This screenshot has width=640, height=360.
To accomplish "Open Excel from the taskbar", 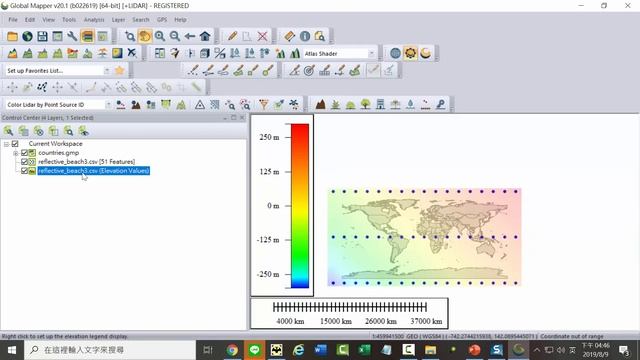I will pos(364,350).
